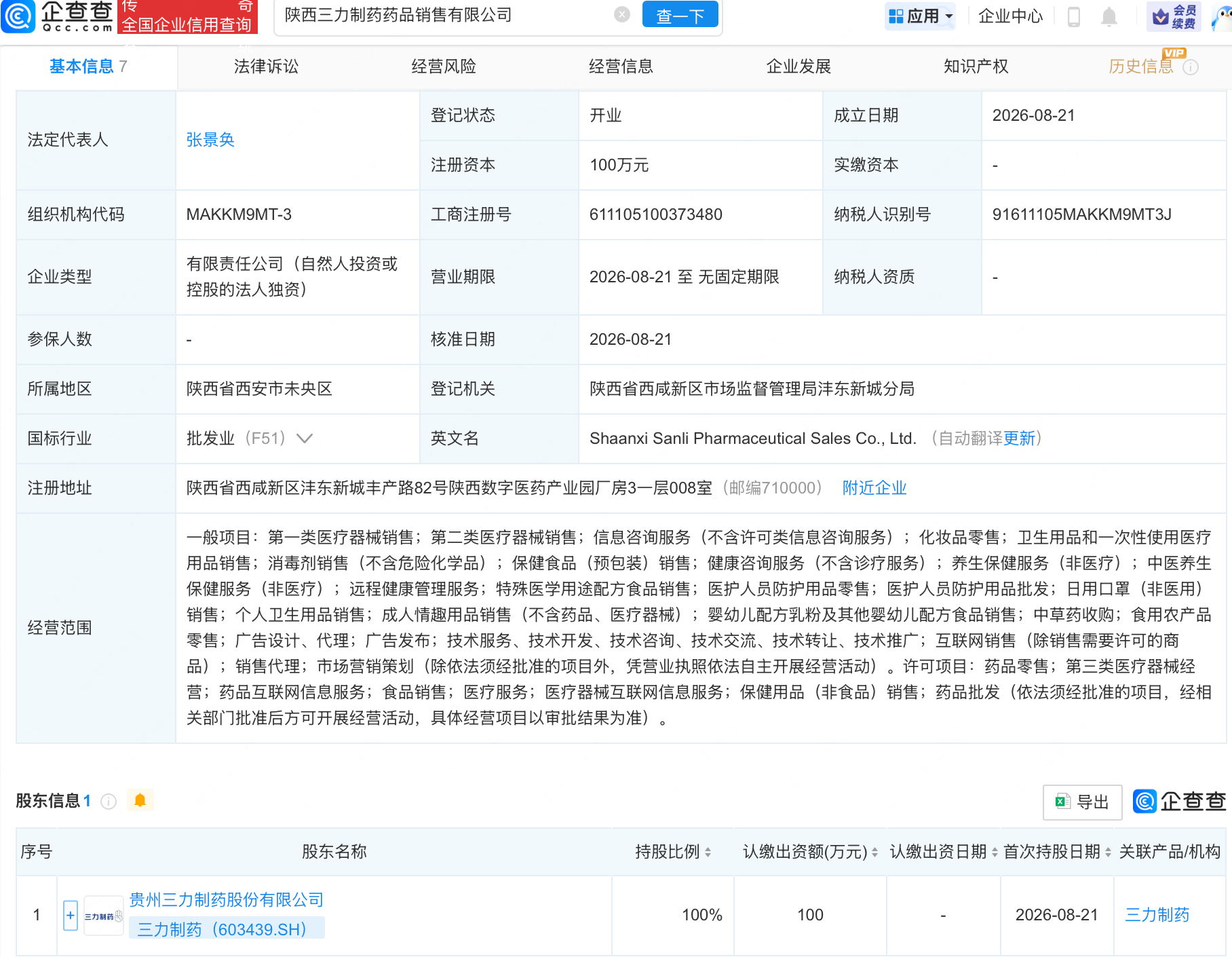Click the orange bell icon beside 股东信息

click(x=140, y=801)
